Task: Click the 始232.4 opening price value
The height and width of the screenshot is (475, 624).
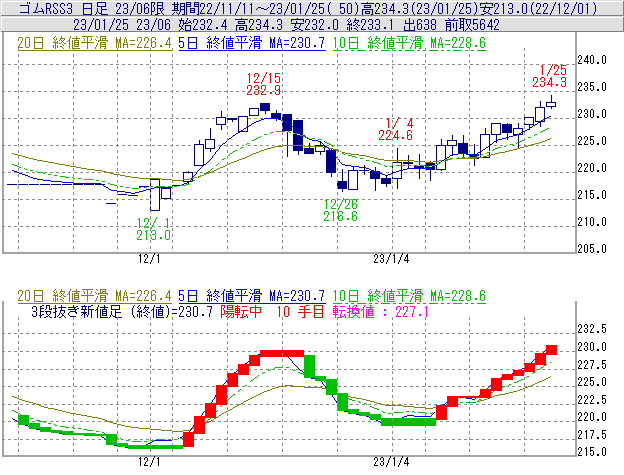Action: pos(203,25)
